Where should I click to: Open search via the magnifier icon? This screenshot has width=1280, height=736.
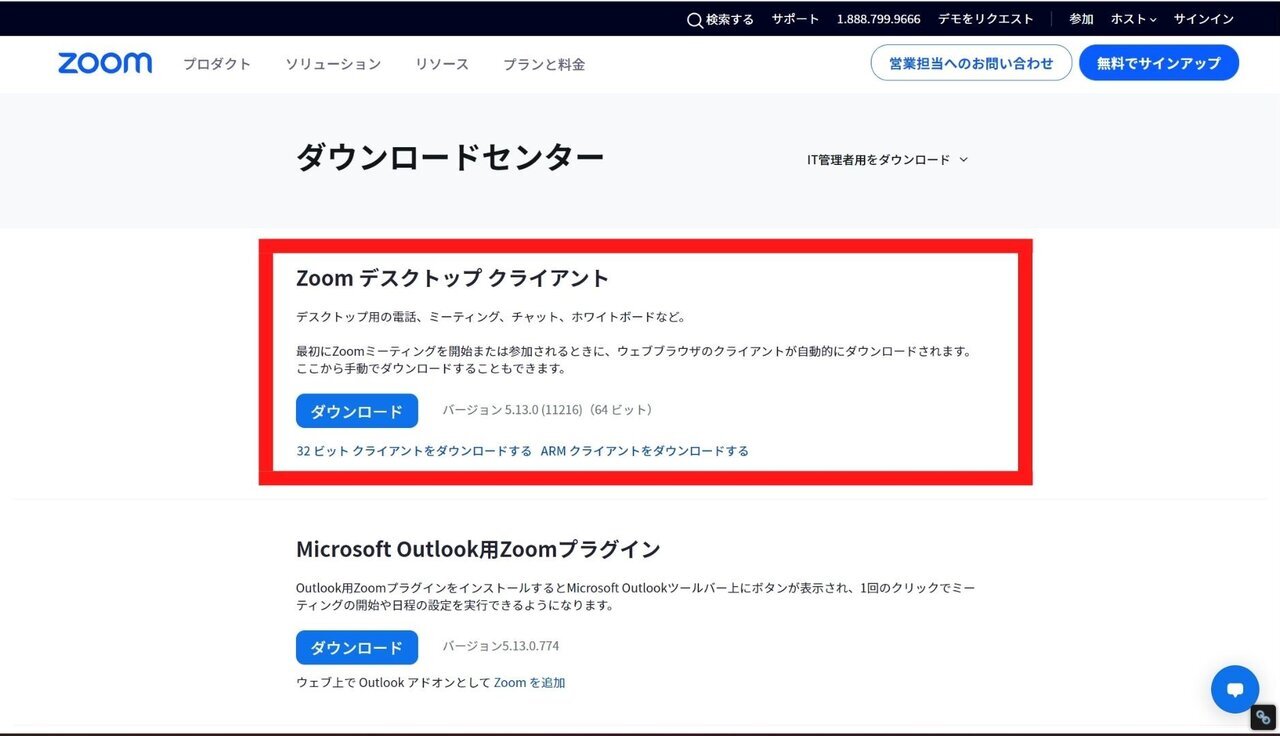pyautogui.click(x=695, y=20)
